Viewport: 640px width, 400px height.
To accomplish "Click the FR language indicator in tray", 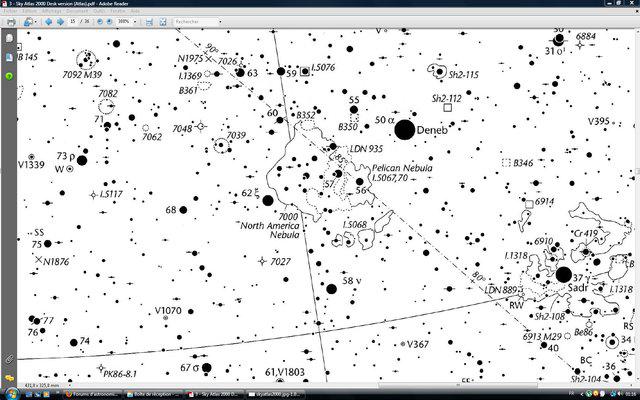I will tap(572, 394).
